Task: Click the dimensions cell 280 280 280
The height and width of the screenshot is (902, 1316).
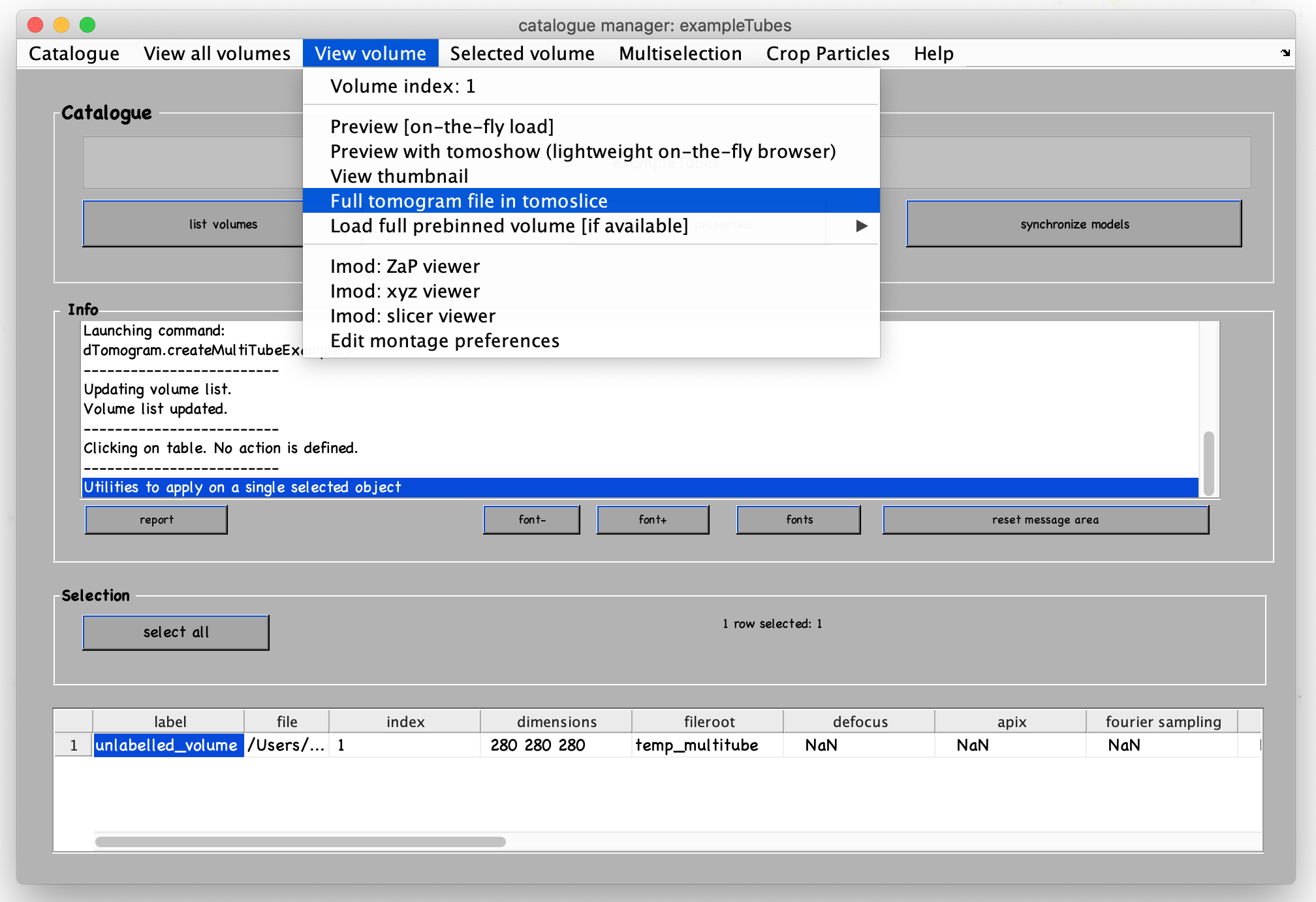Action: point(556,745)
